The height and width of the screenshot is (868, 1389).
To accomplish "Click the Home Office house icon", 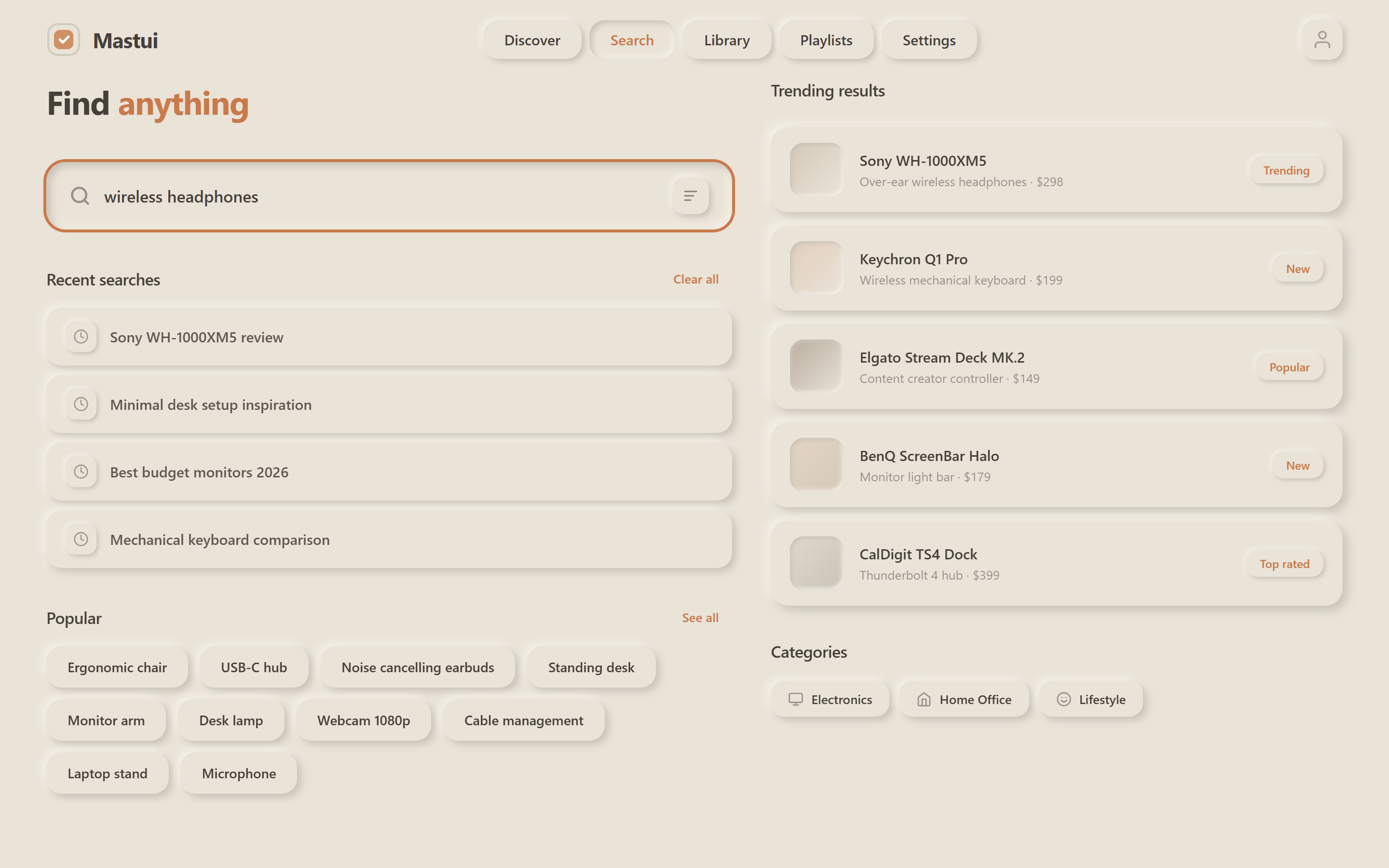I will (924, 699).
